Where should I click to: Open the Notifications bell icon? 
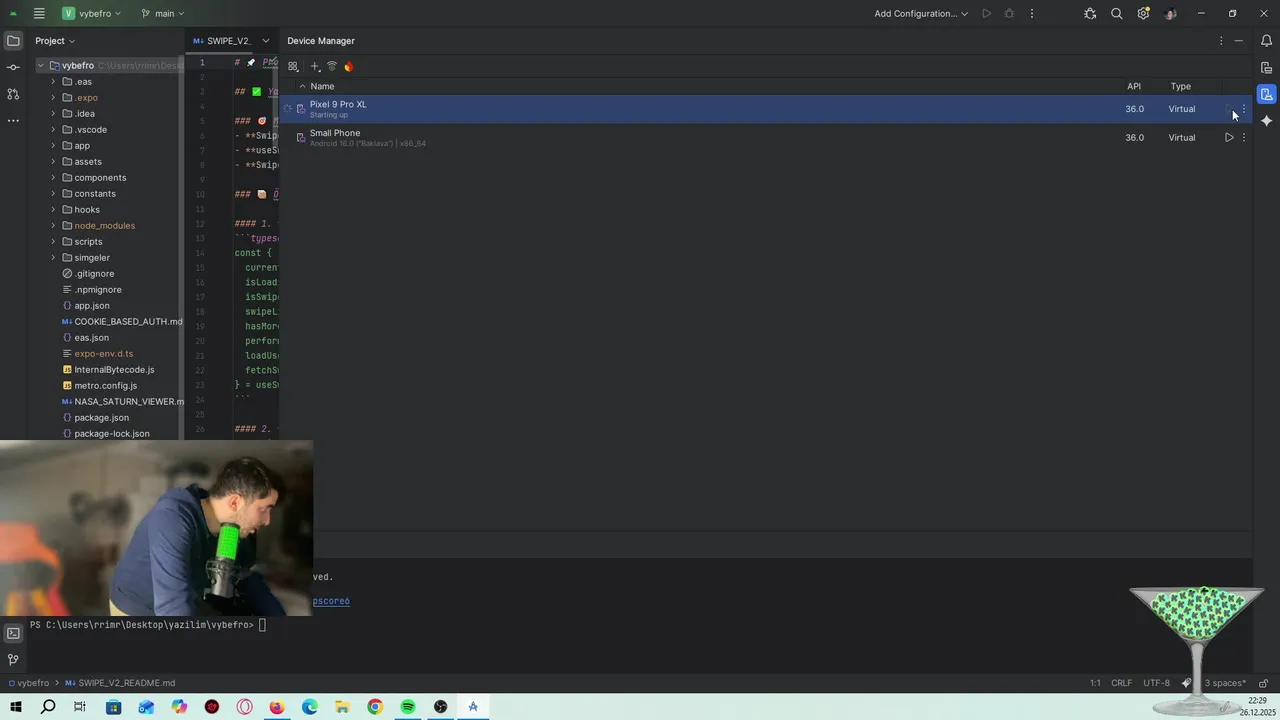[1266, 41]
